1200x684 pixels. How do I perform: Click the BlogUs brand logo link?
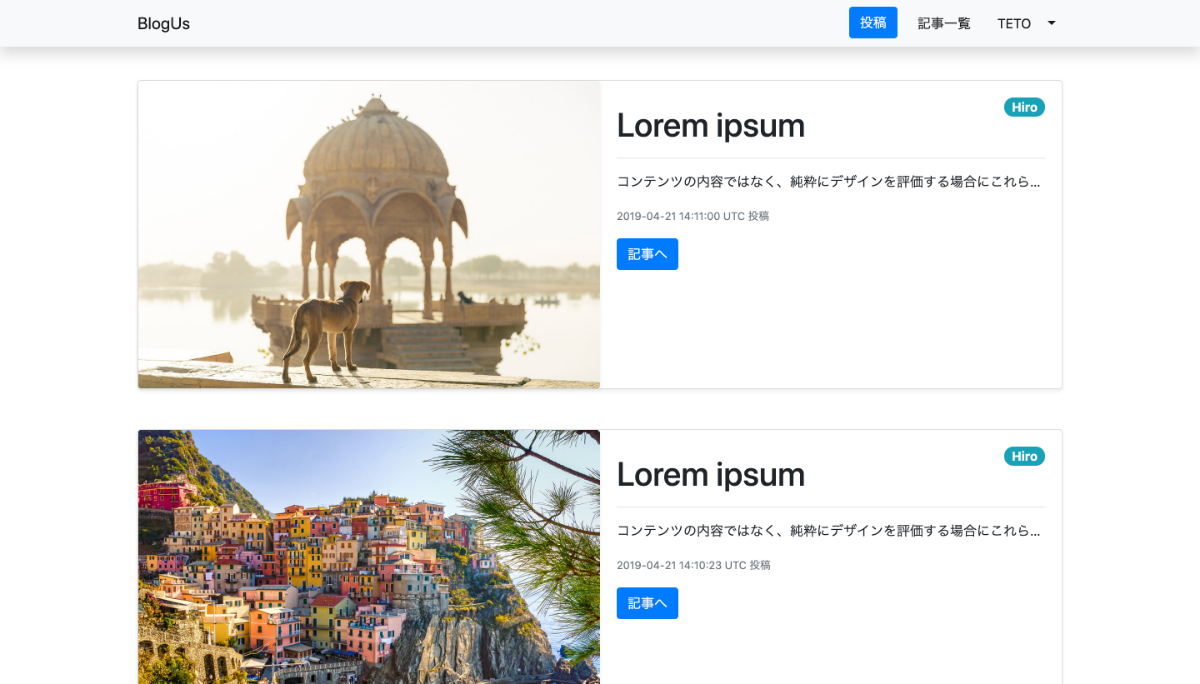pyautogui.click(x=163, y=24)
